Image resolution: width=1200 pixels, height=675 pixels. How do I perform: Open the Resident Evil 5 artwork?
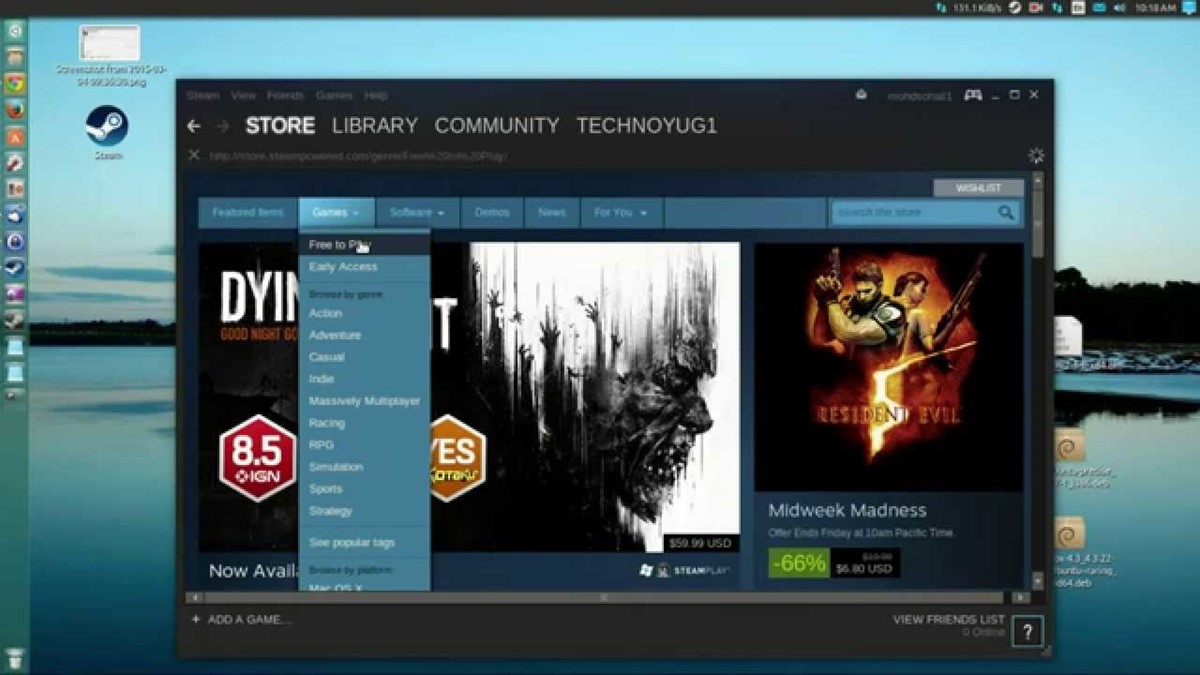pos(888,366)
